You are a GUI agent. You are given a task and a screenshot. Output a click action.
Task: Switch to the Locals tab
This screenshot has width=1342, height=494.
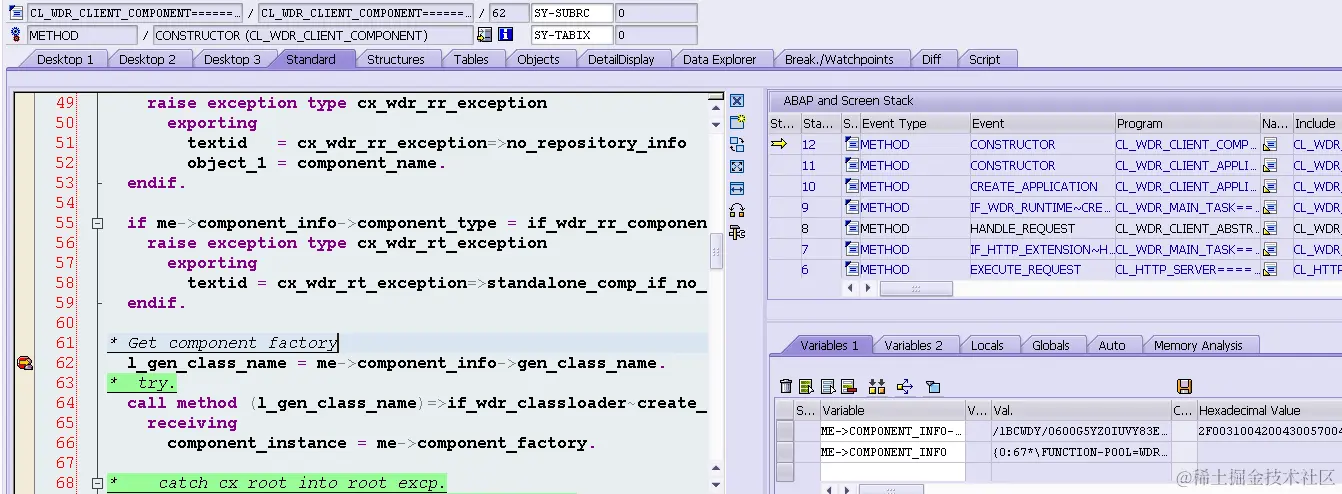(987, 346)
